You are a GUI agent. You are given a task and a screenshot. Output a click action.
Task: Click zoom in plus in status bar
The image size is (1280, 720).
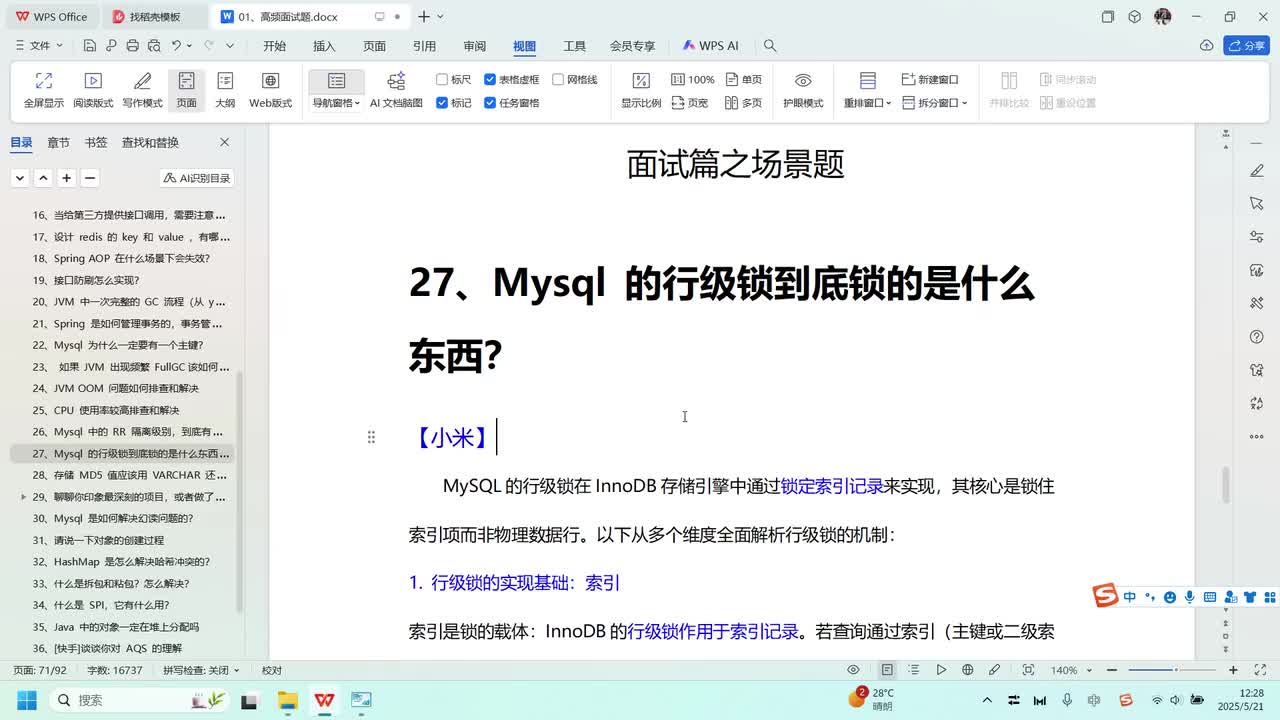(1234, 670)
